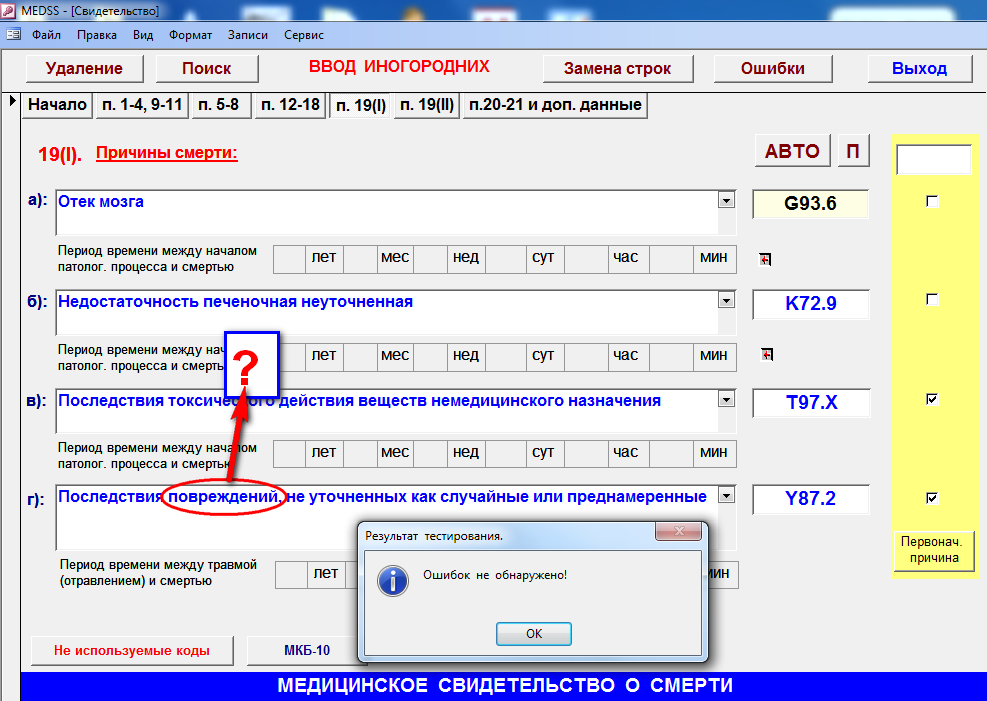Switch to the п. 12-18 tab
Image resolution: width=987 pixels, height=701 pixels.
pyautogui.click(x=290, y=104)
